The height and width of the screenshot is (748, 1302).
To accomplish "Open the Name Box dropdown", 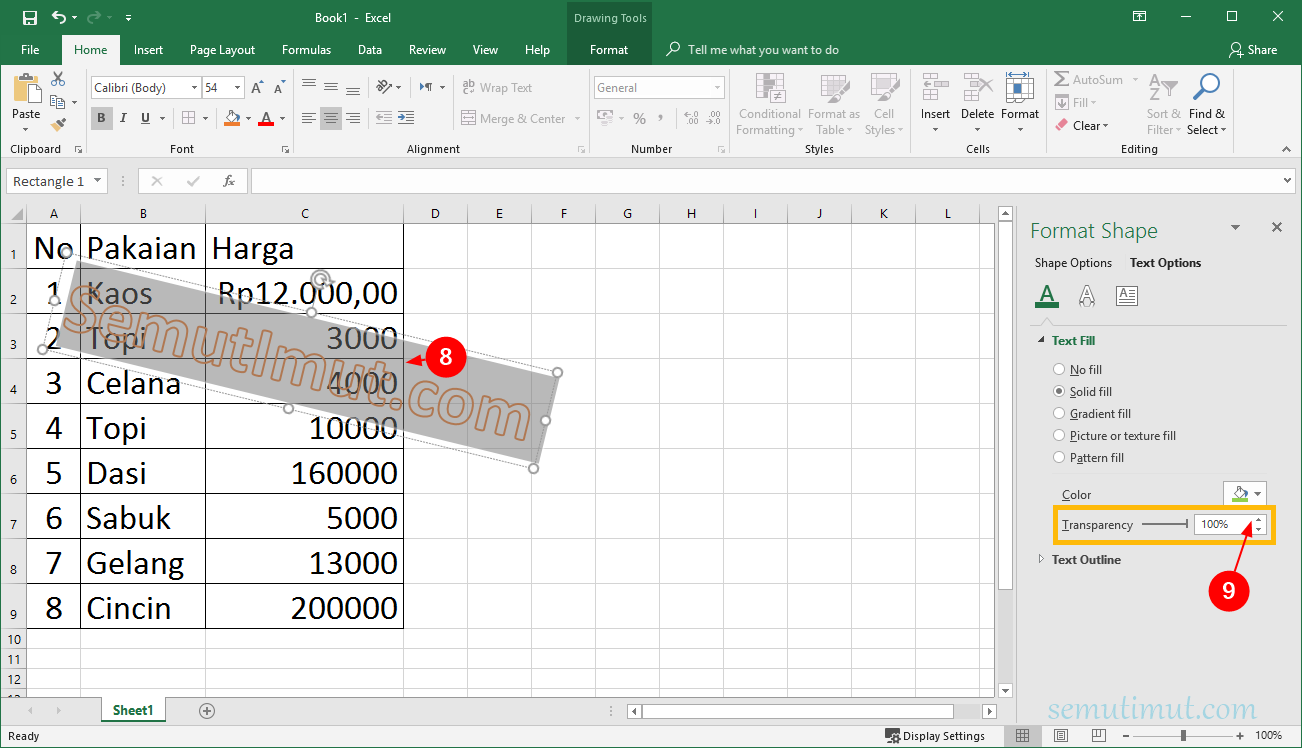I will 97,181.
